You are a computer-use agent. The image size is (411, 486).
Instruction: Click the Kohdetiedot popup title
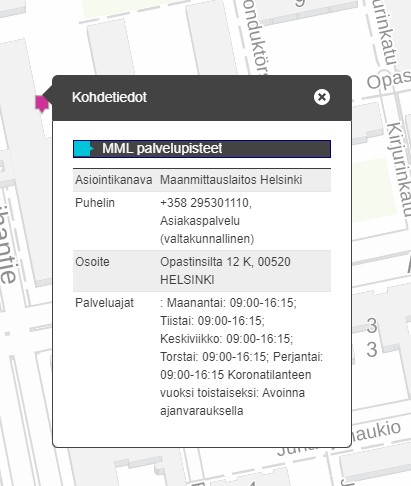[x=109, y=97]
